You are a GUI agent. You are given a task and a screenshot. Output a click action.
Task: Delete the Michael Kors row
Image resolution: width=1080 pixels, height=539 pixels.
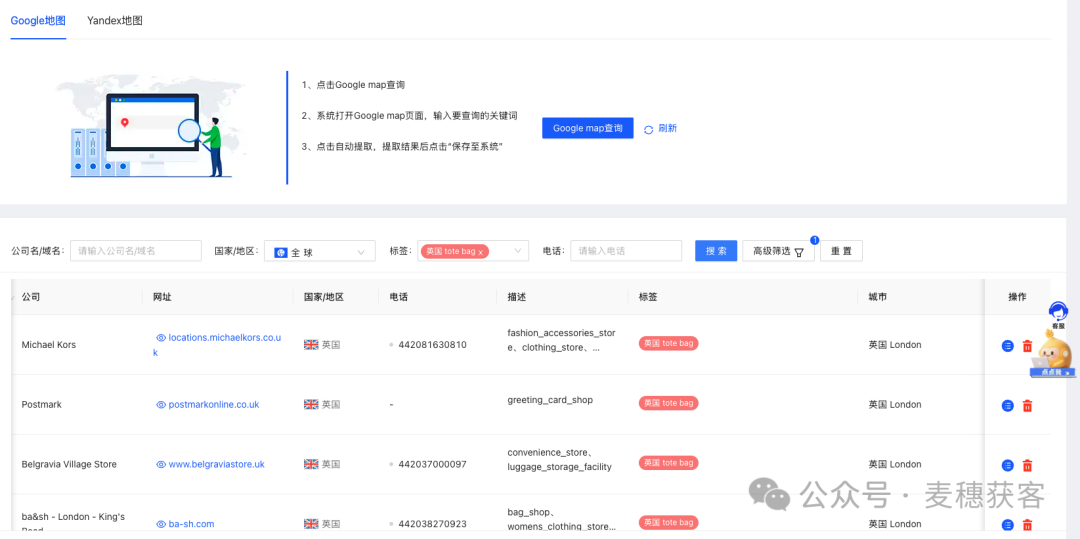tap(1027, 346)
